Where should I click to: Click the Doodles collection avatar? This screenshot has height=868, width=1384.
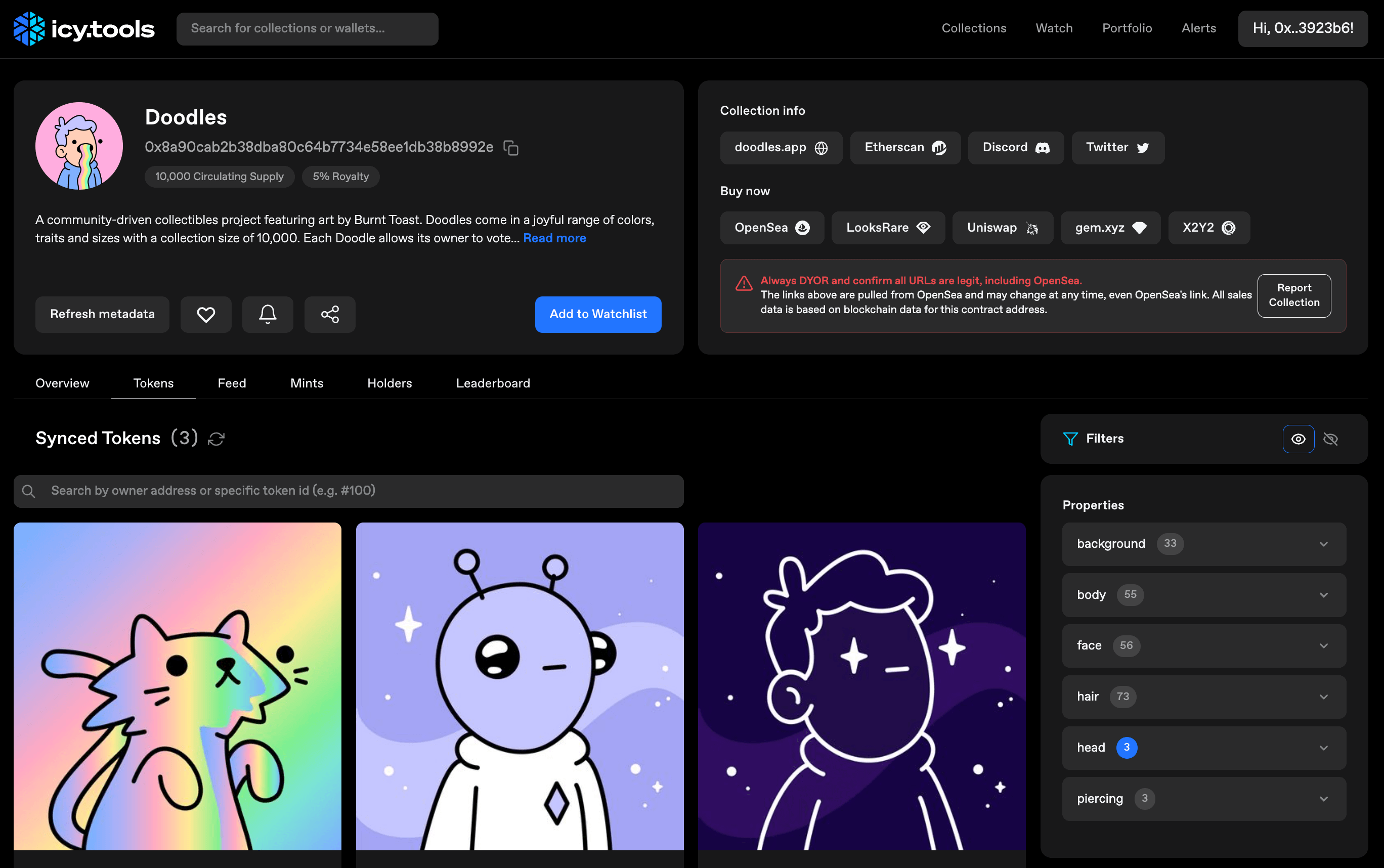coord(79,146)
